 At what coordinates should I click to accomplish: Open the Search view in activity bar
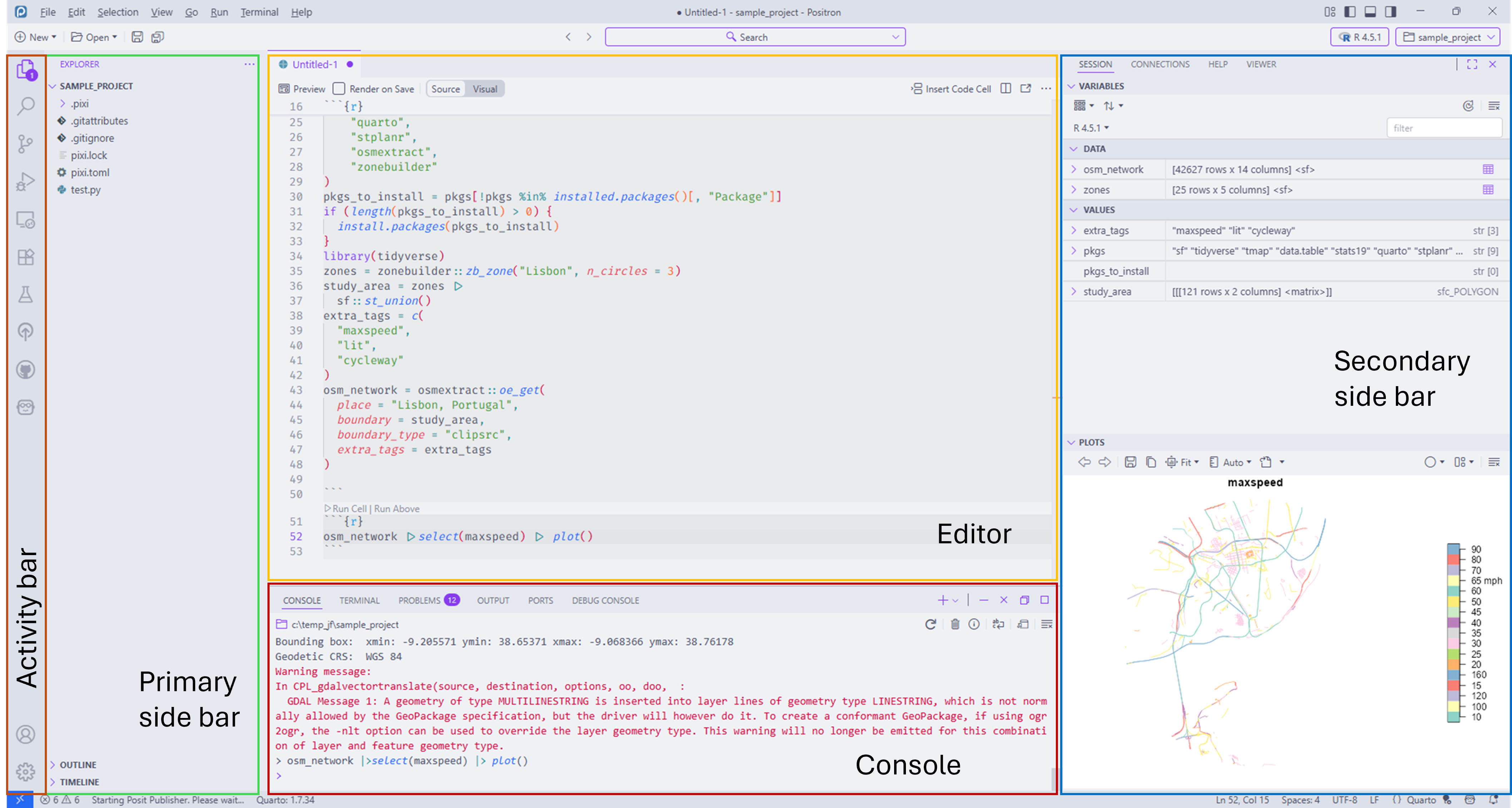click(26, 106)
